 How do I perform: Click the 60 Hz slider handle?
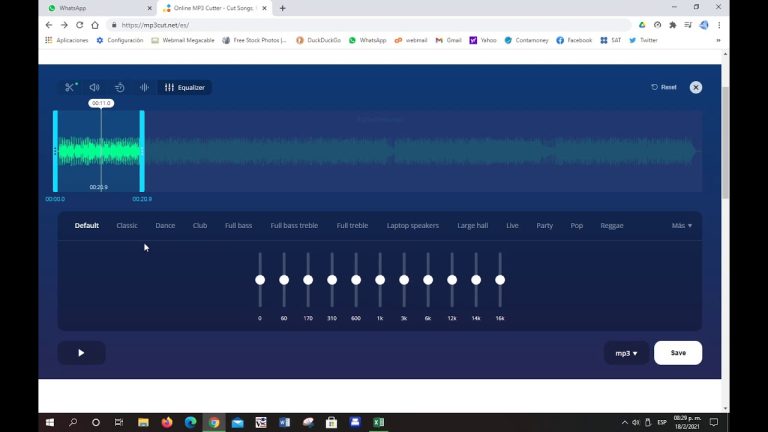[284, 280]
